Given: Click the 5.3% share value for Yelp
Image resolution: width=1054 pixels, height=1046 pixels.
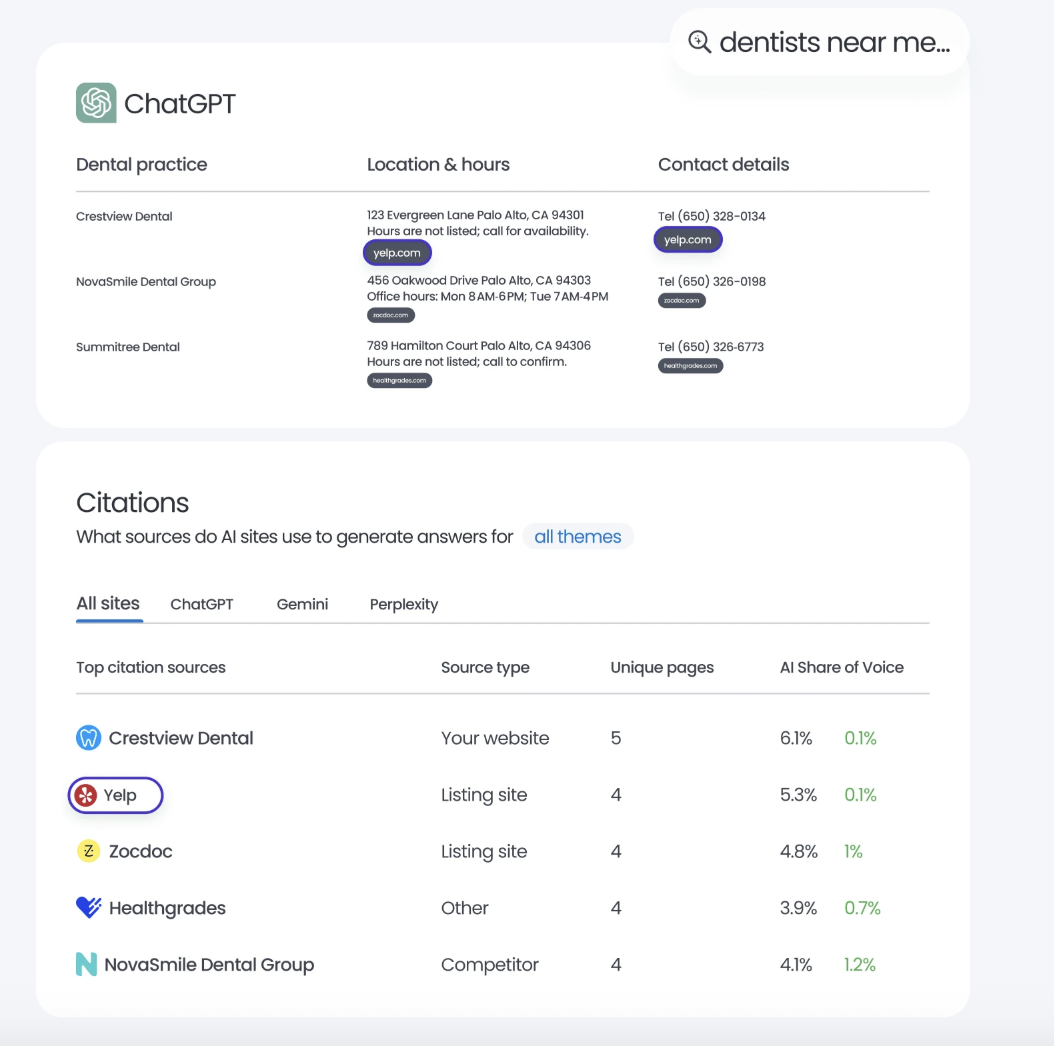Looking at the screenshot, I should click(x=799, y=795).
